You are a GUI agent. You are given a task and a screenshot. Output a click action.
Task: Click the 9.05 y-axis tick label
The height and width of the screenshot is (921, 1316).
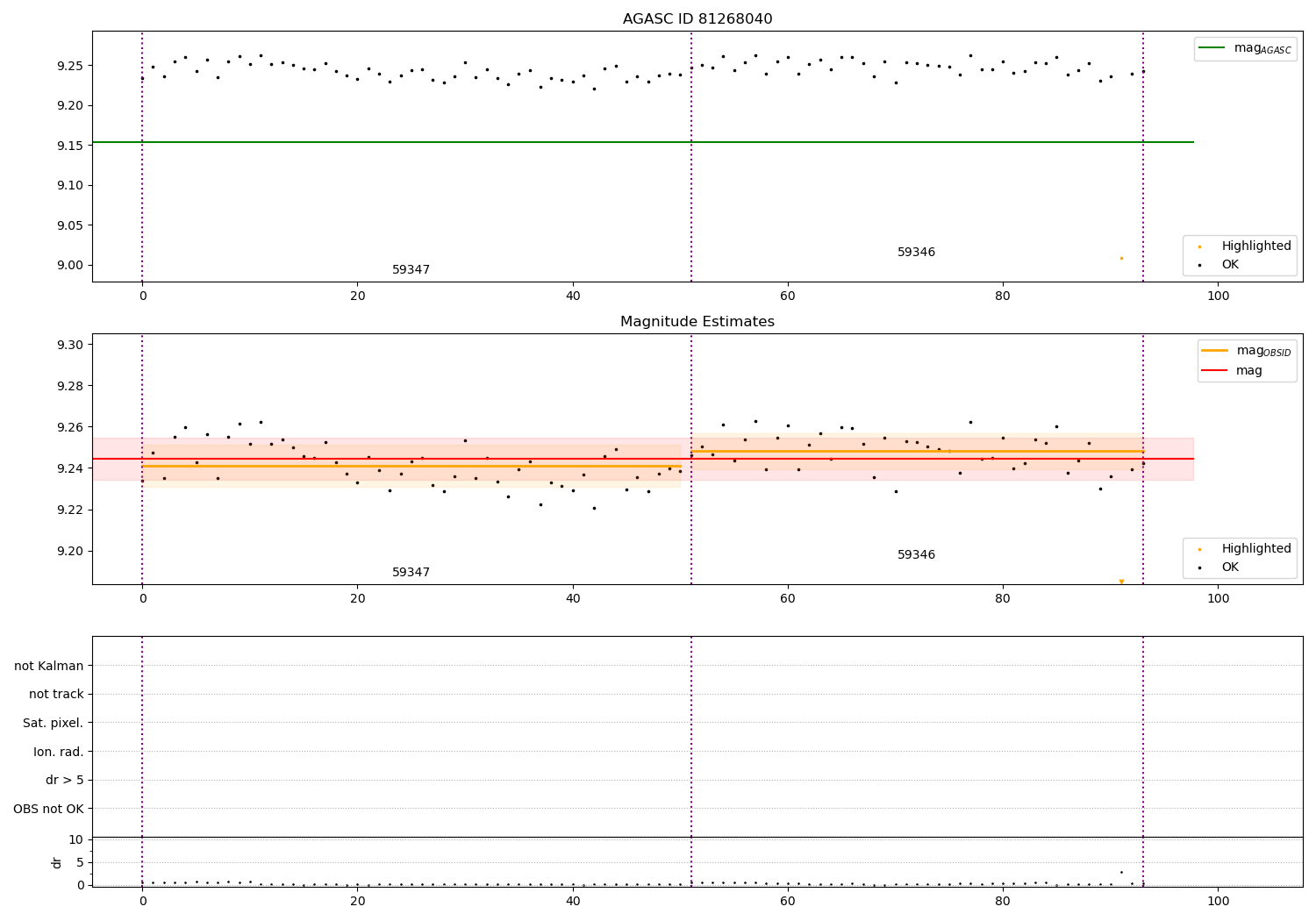click(69, 225)
